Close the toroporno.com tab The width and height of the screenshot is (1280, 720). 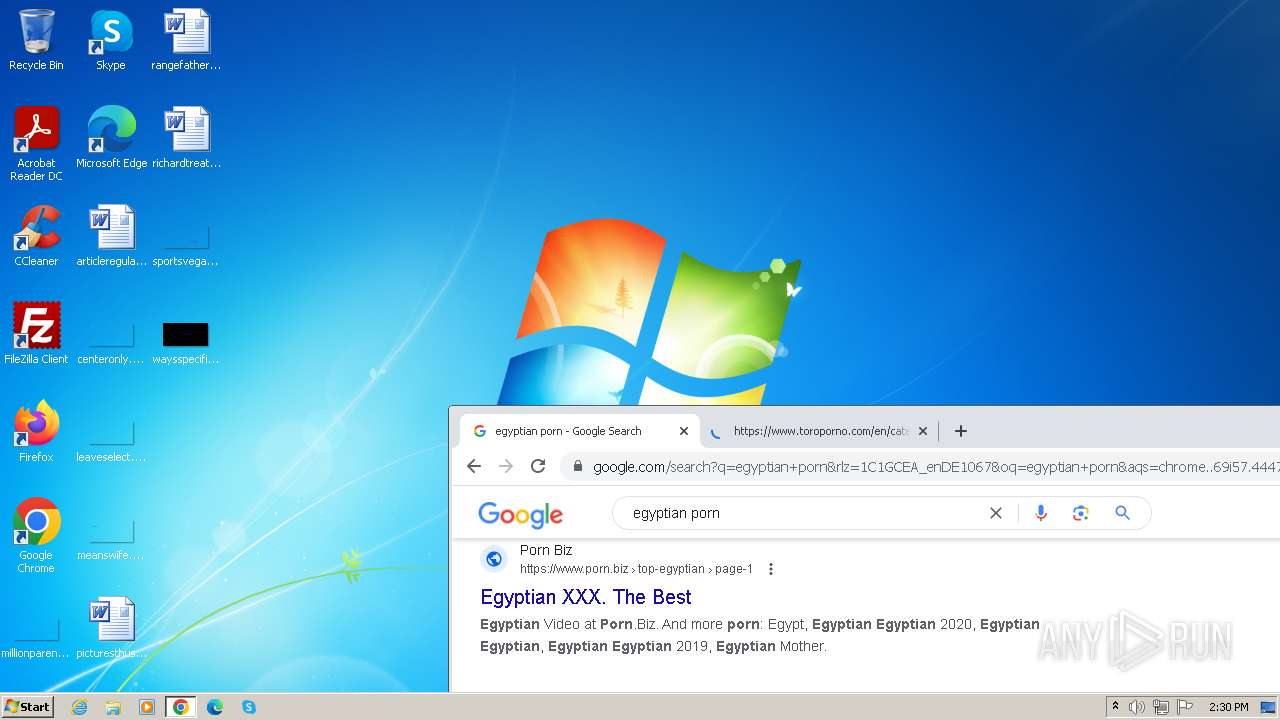[923, 431]
